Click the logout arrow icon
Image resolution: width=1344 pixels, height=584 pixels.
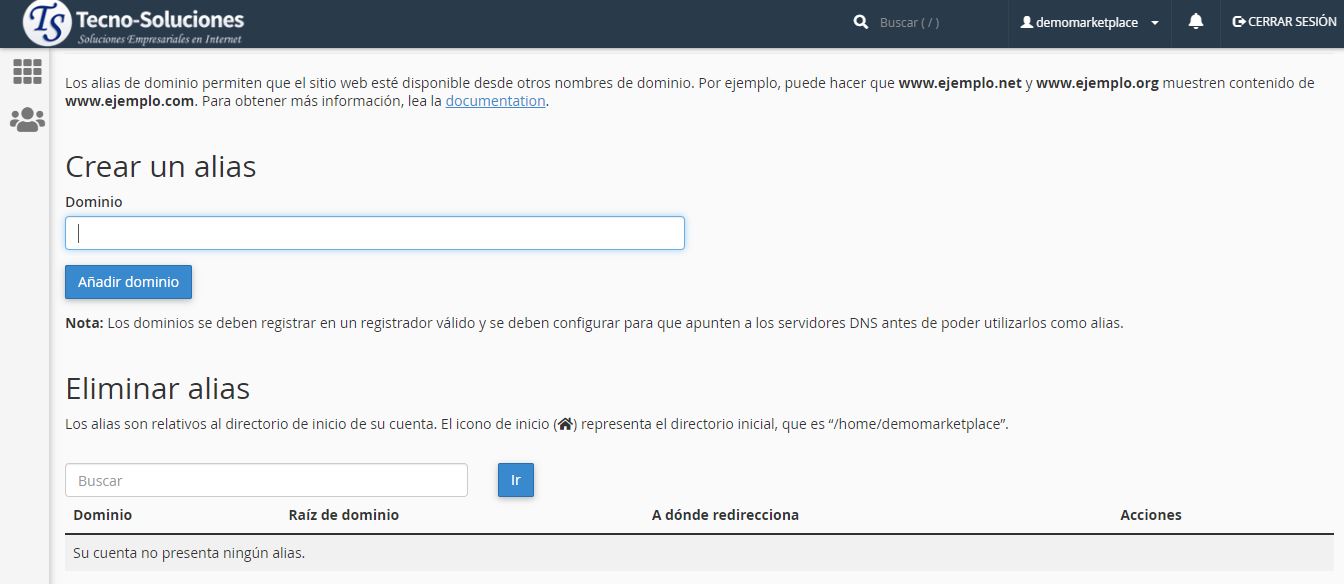pos(1239,22)
